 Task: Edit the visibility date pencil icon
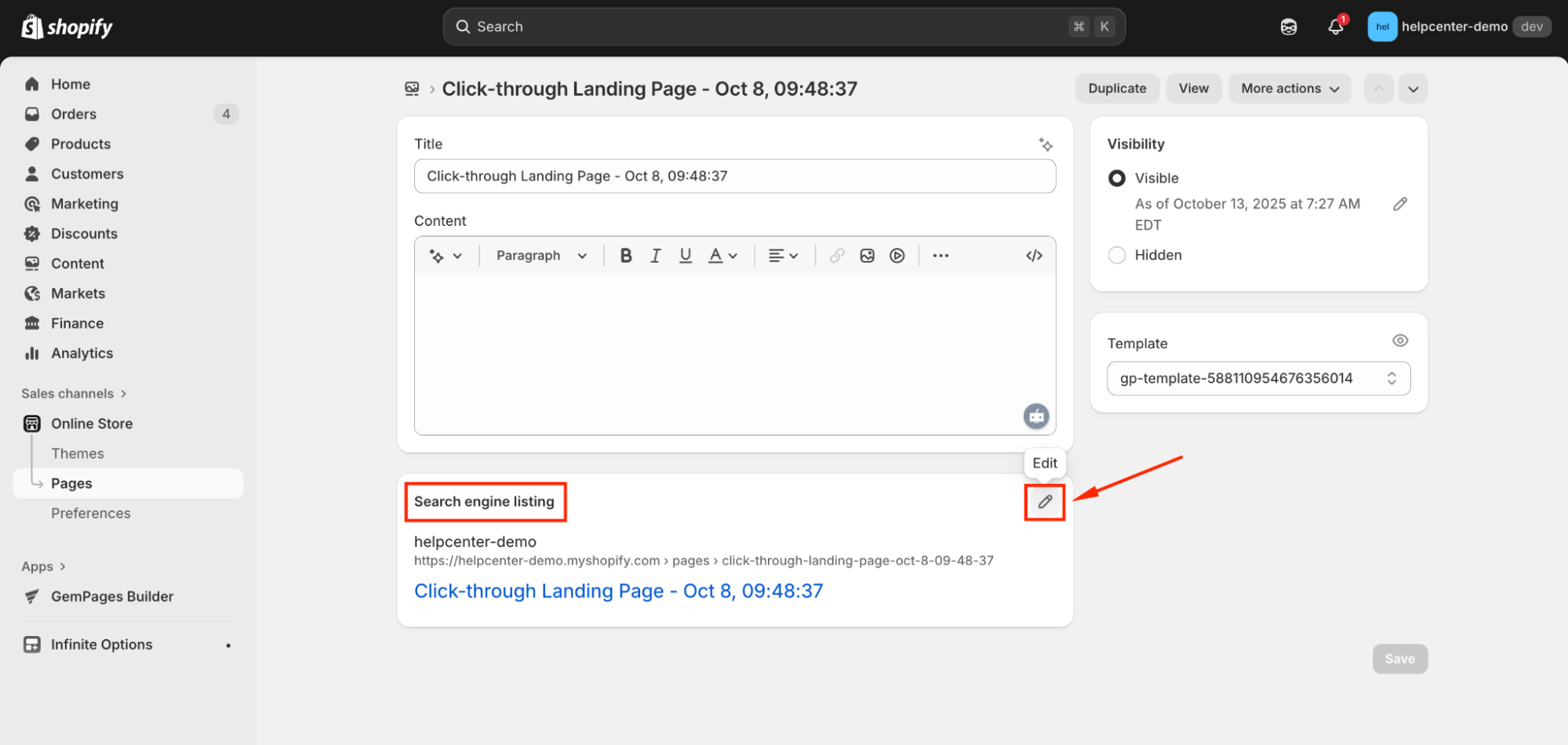(x=1399, y=204)
